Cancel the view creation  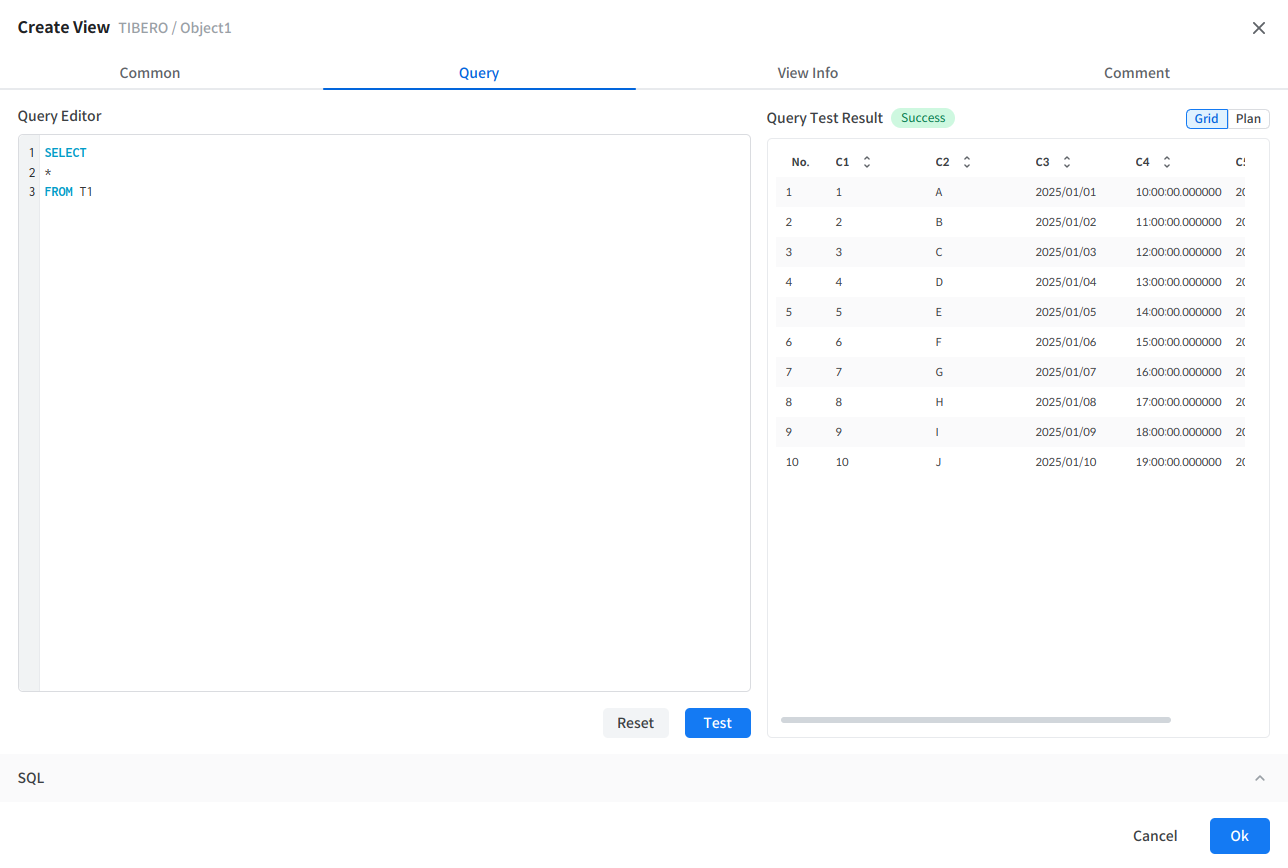click(1155, 836)
